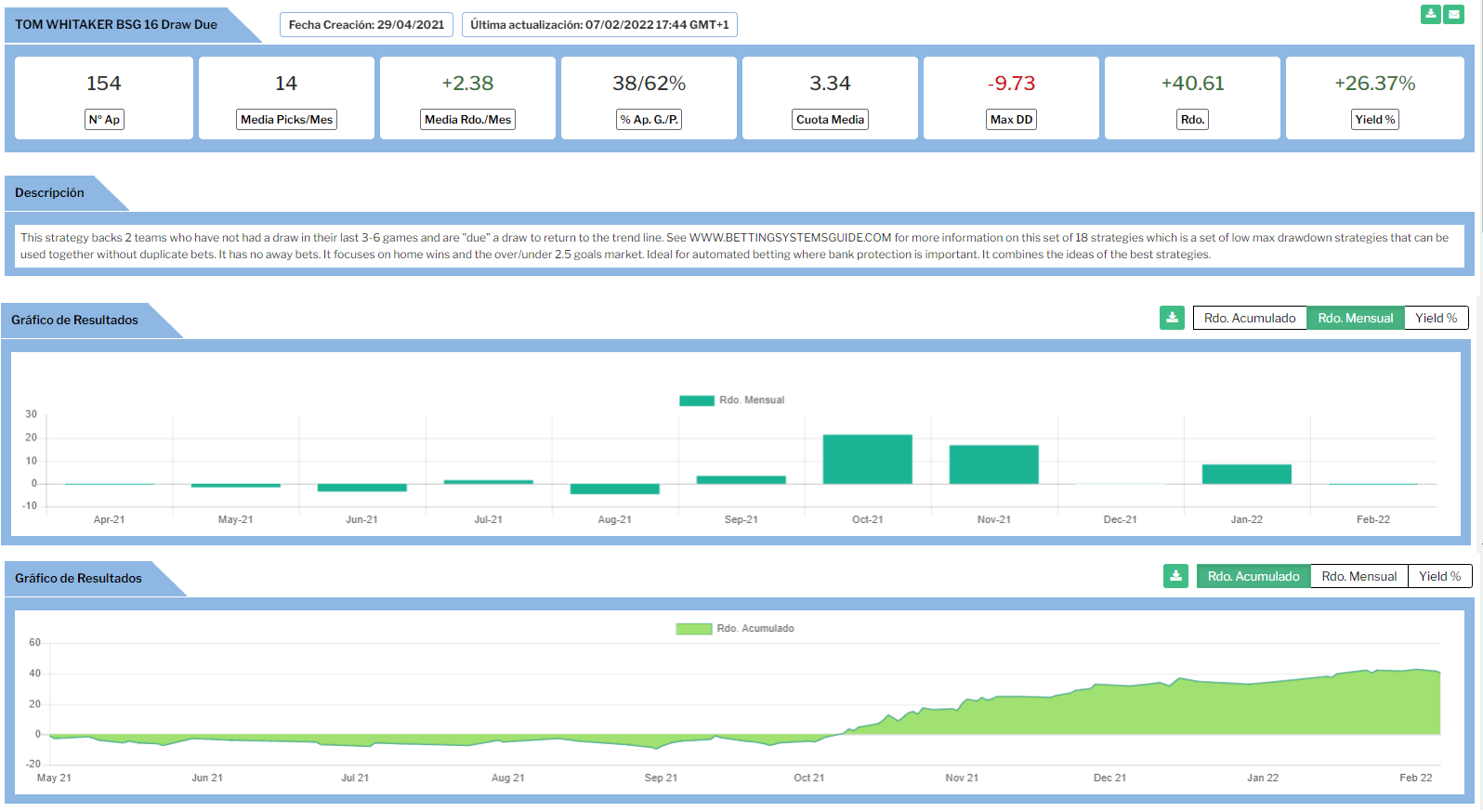Screen dimensions: 1483x812
Task: Select Rdo. Acumulado in the lower chart
Action: click(1253, 576)
